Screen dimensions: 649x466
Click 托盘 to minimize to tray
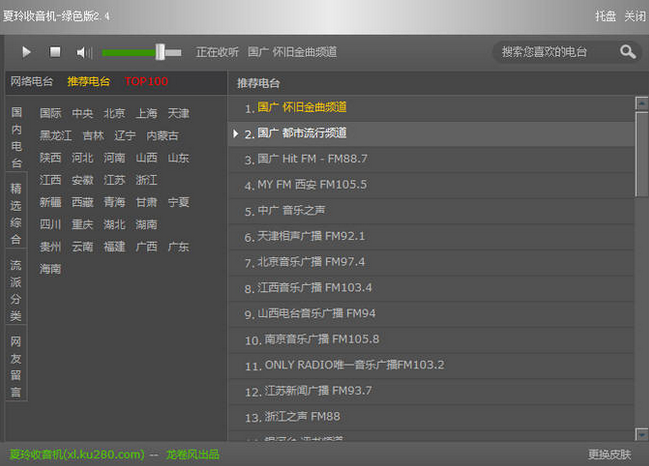click(x=606, y=16)
